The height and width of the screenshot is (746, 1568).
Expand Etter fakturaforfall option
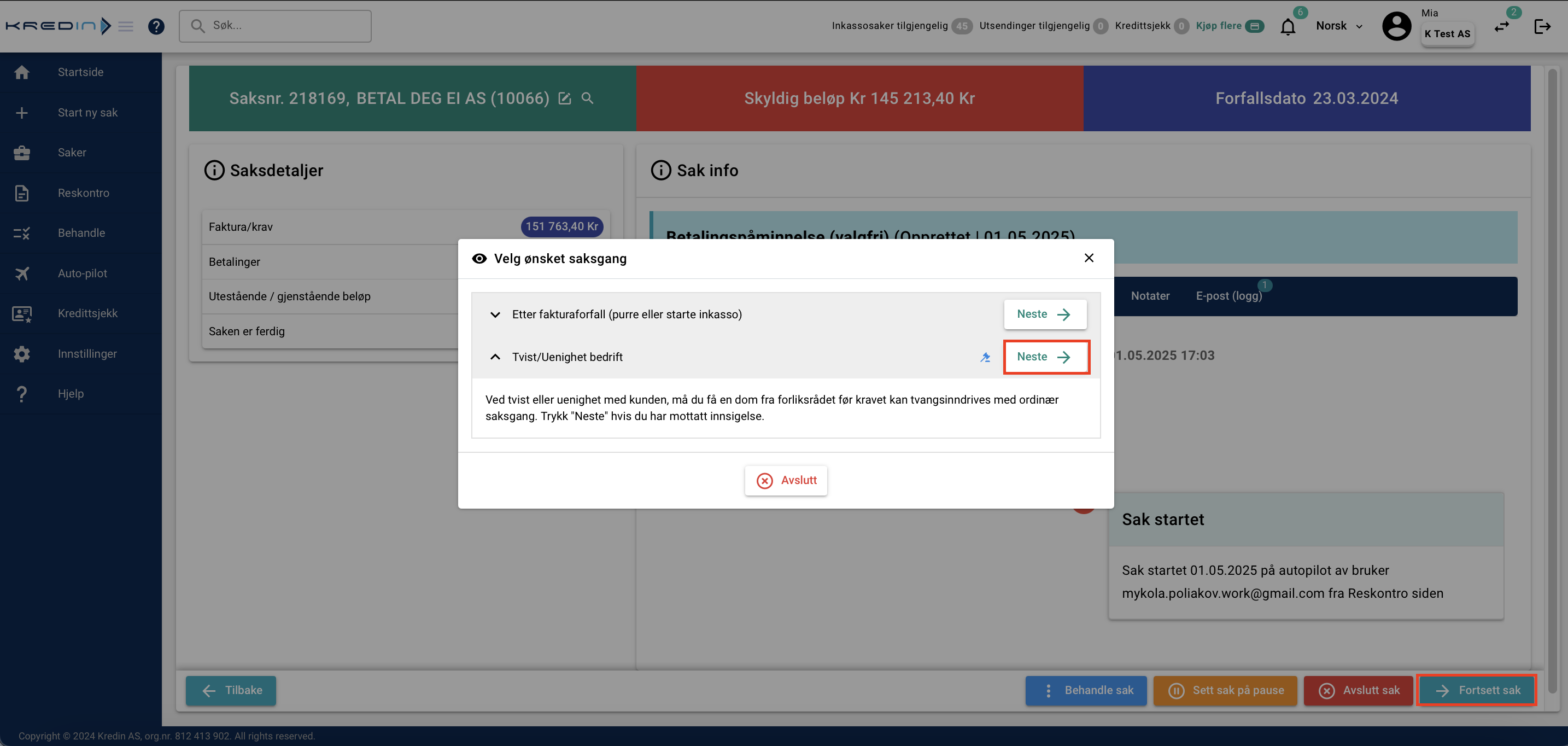pyautogui.click(x=495, y=315)
